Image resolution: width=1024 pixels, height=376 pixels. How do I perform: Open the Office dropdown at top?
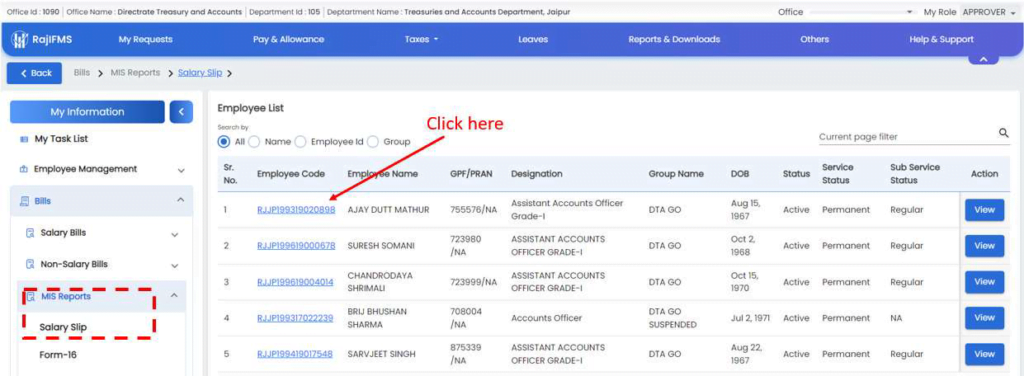pos(861,12)
